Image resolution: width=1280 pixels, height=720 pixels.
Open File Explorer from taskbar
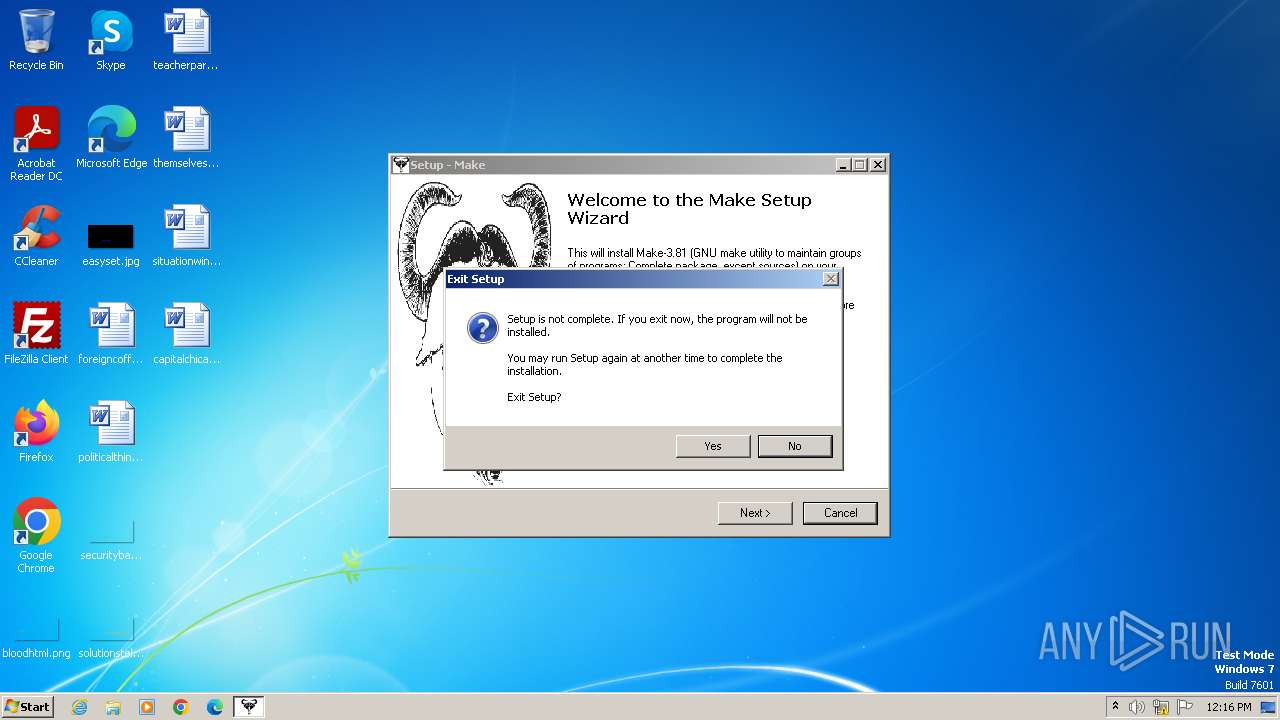pos(113,707)
